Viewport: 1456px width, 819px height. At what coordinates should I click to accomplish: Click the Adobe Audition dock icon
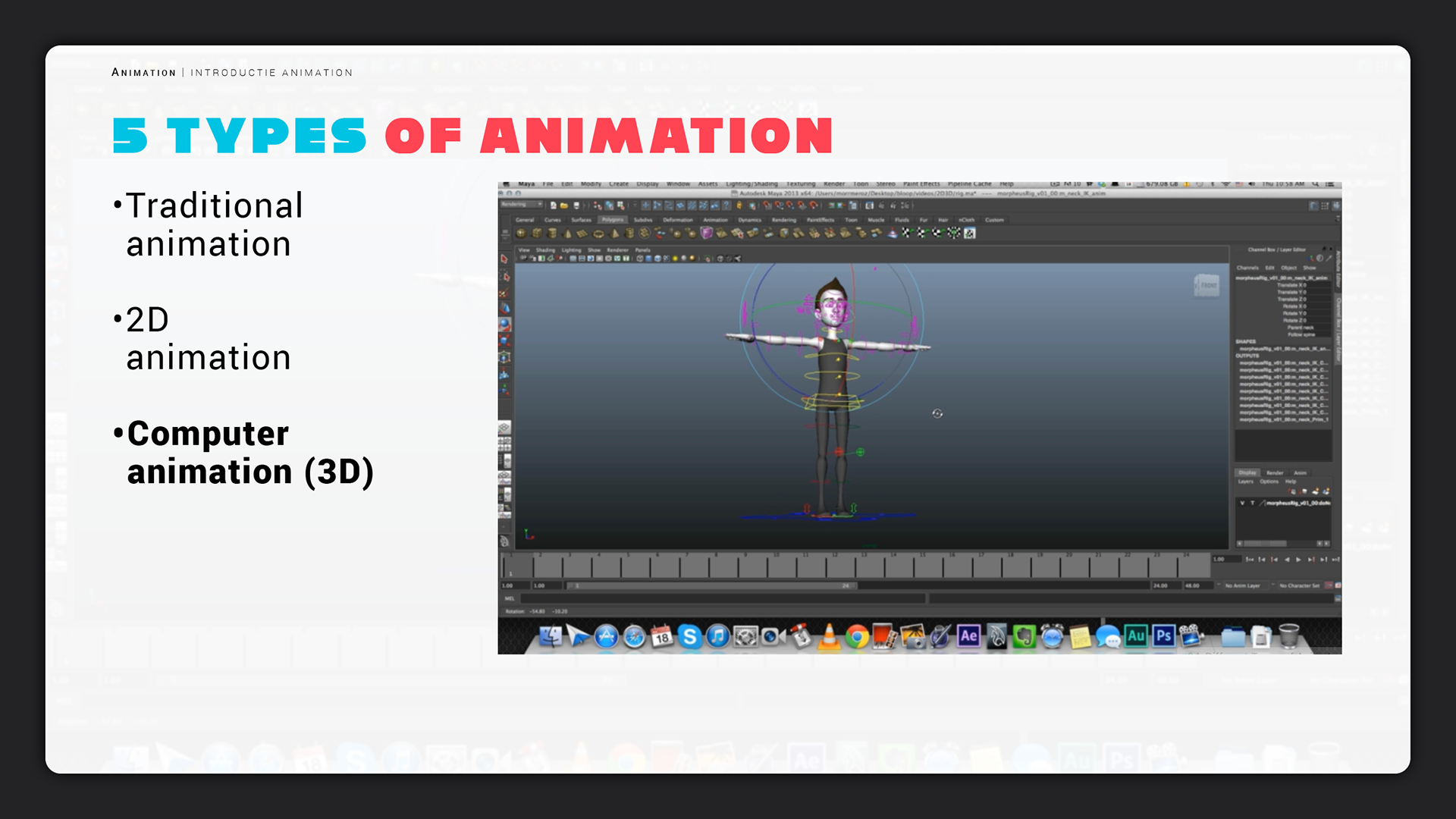coord(1135,636)
